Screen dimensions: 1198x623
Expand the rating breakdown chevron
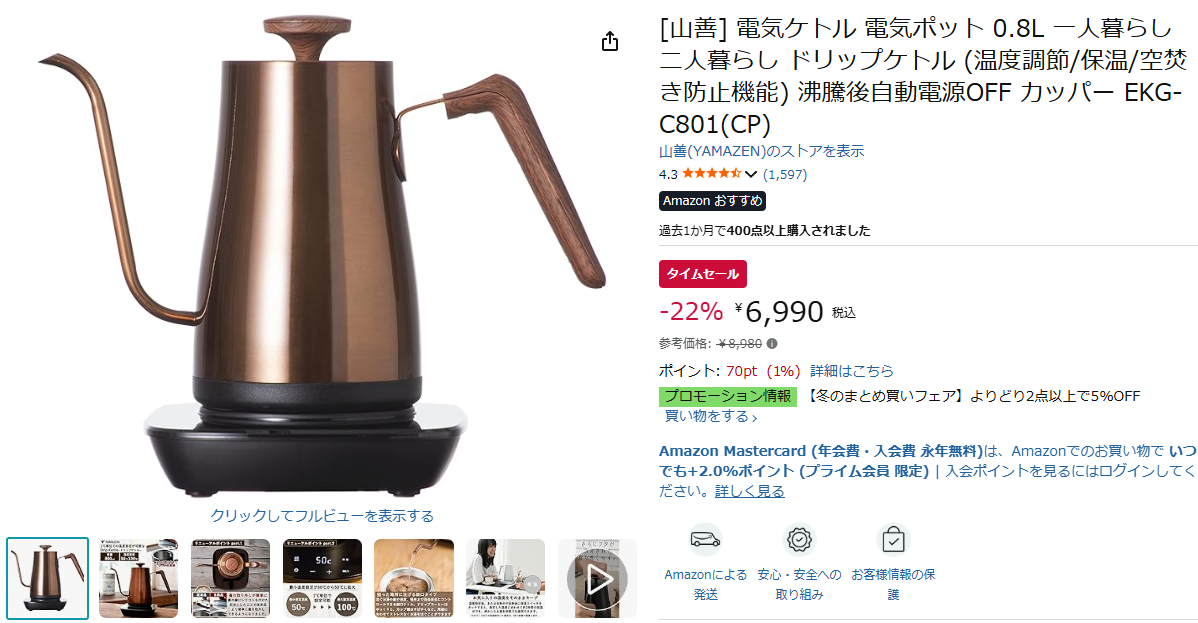(x=751, y=174)
